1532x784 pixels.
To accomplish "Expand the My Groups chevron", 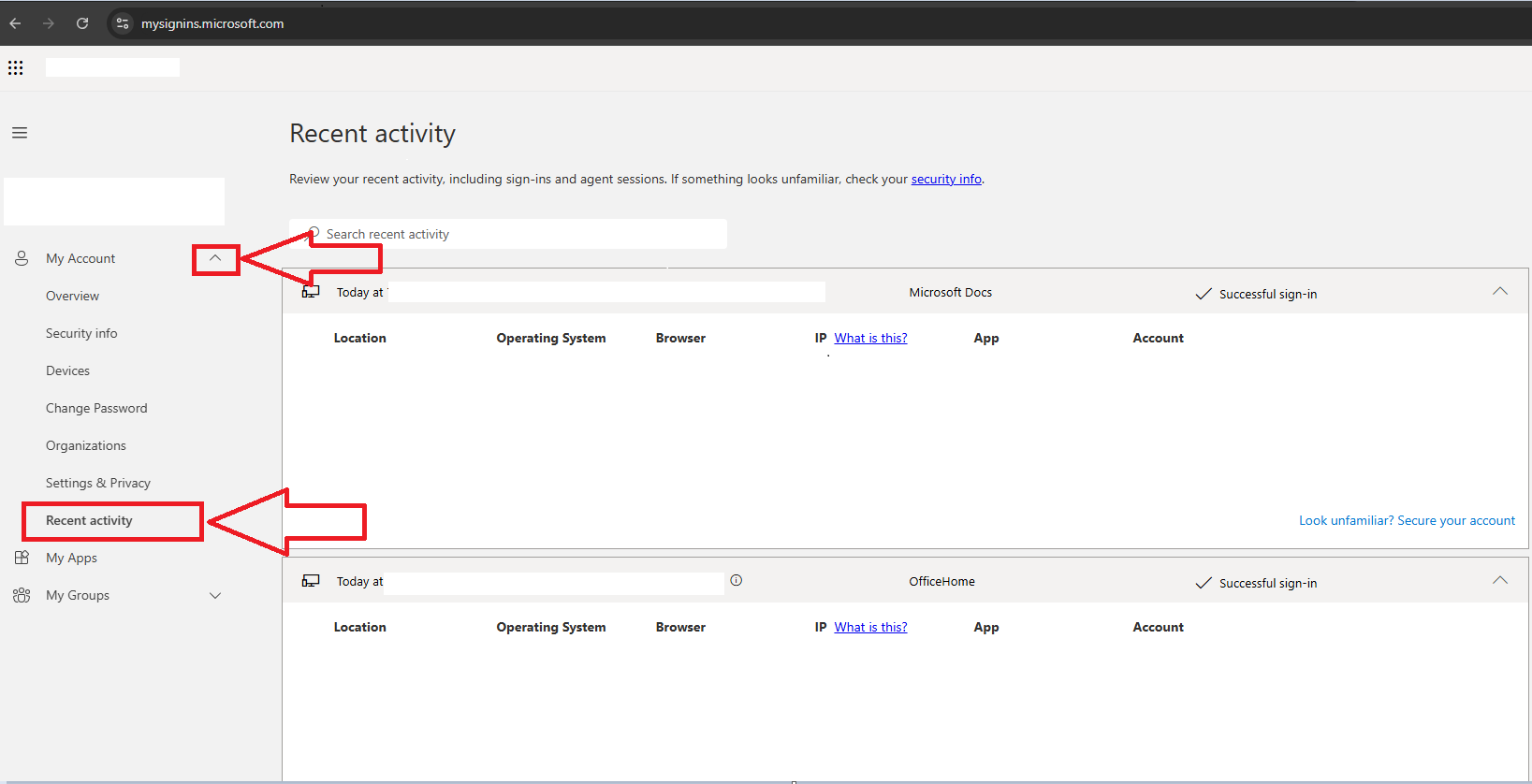I will click(215, 595).
